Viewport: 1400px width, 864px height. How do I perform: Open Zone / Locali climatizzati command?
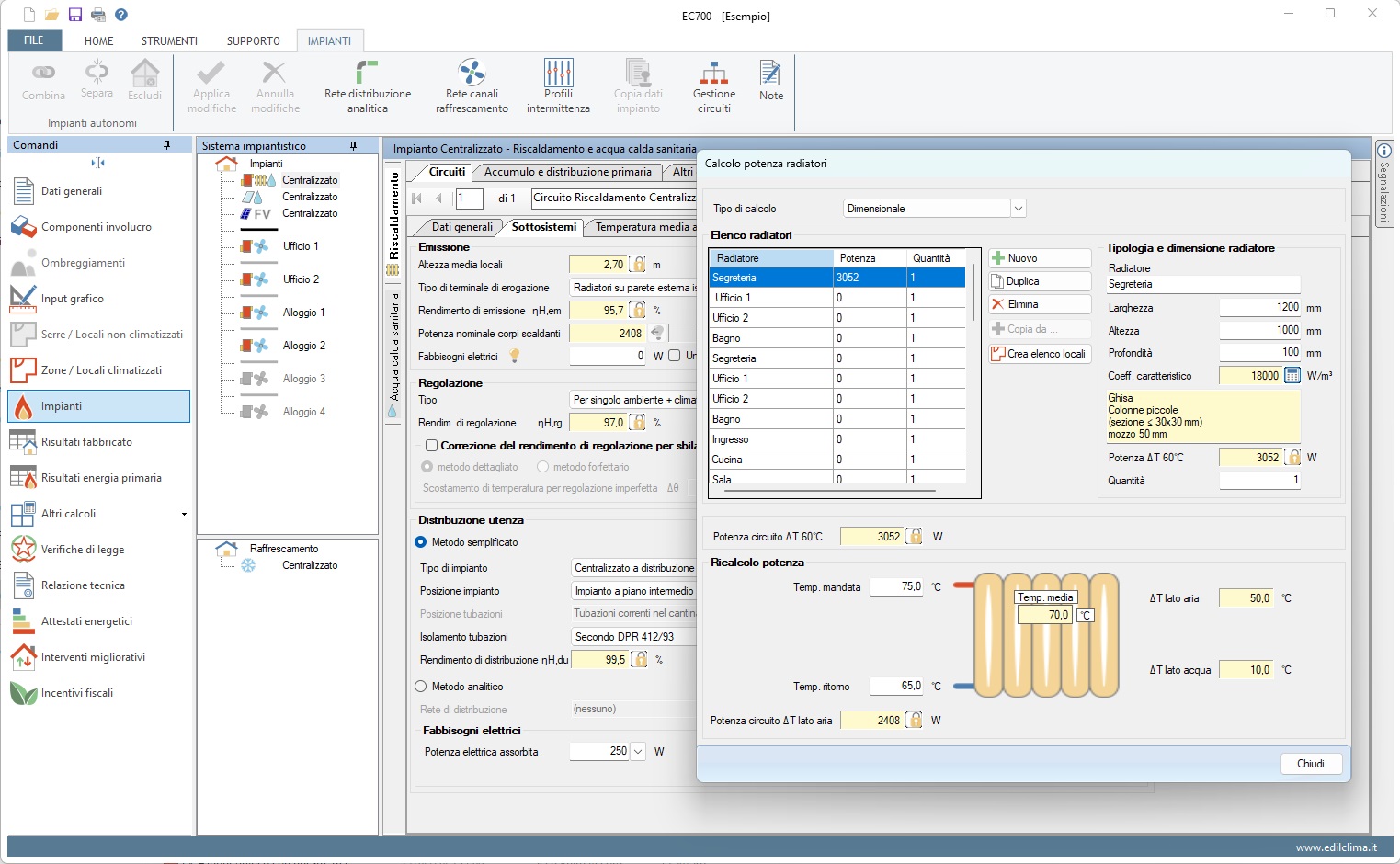(99, 370)
